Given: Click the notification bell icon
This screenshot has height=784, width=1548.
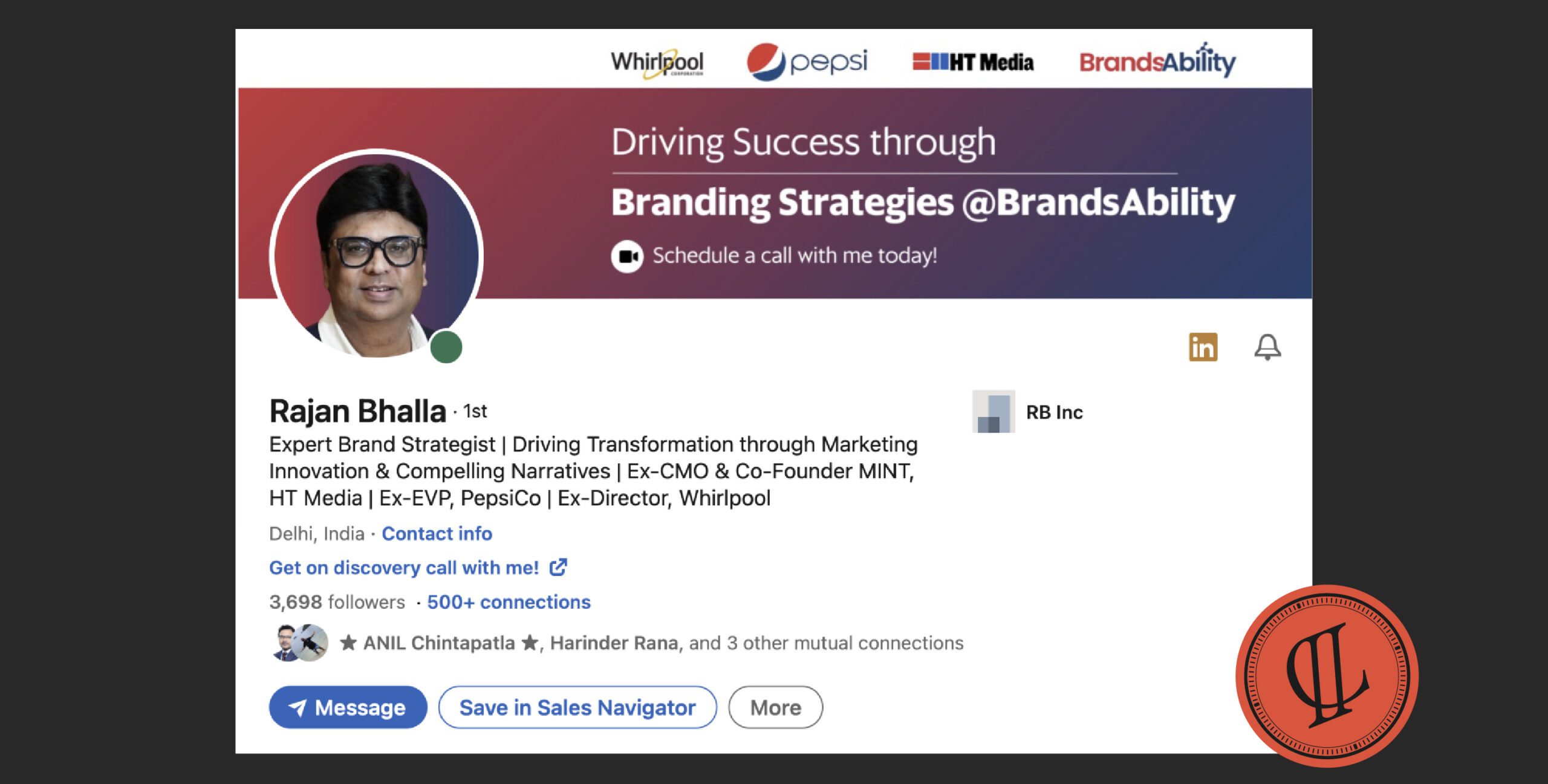Looking at the screenshot, I should click(1267, 347).
